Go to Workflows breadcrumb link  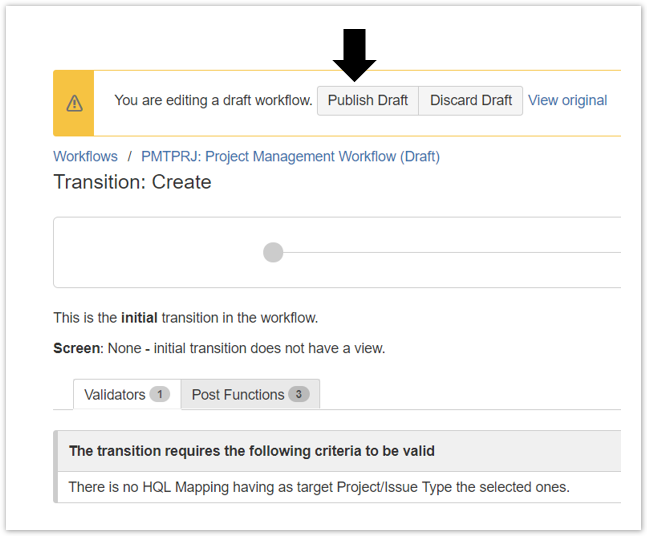[85, 156]
